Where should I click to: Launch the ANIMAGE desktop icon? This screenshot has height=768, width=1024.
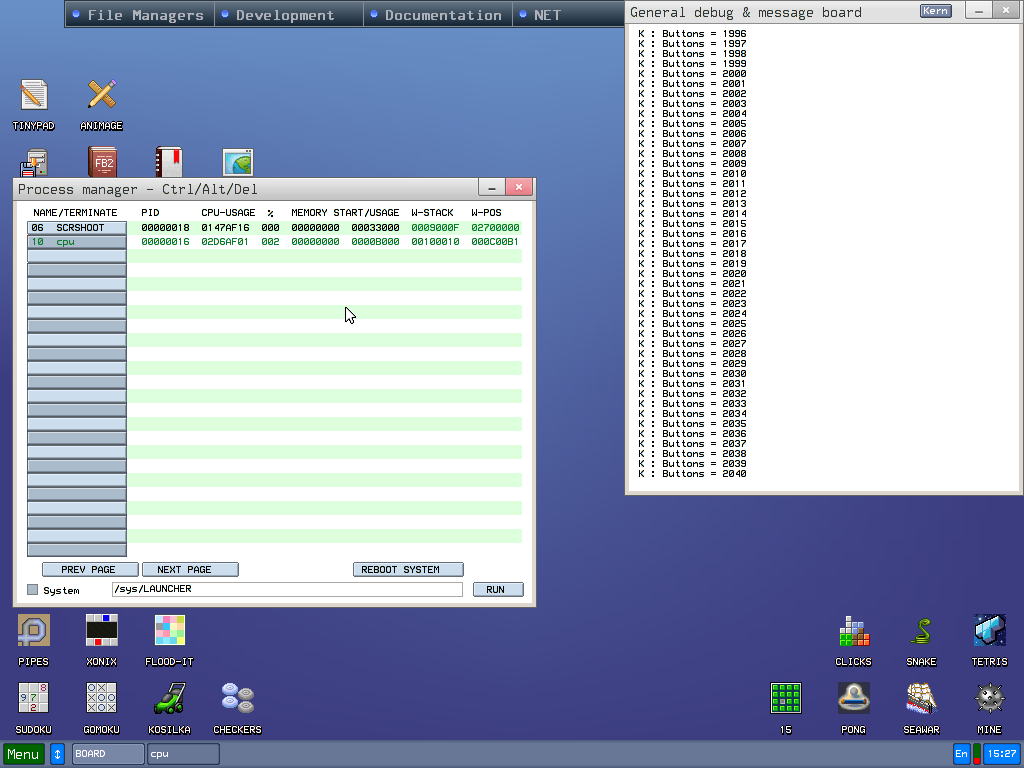(101, 97)
